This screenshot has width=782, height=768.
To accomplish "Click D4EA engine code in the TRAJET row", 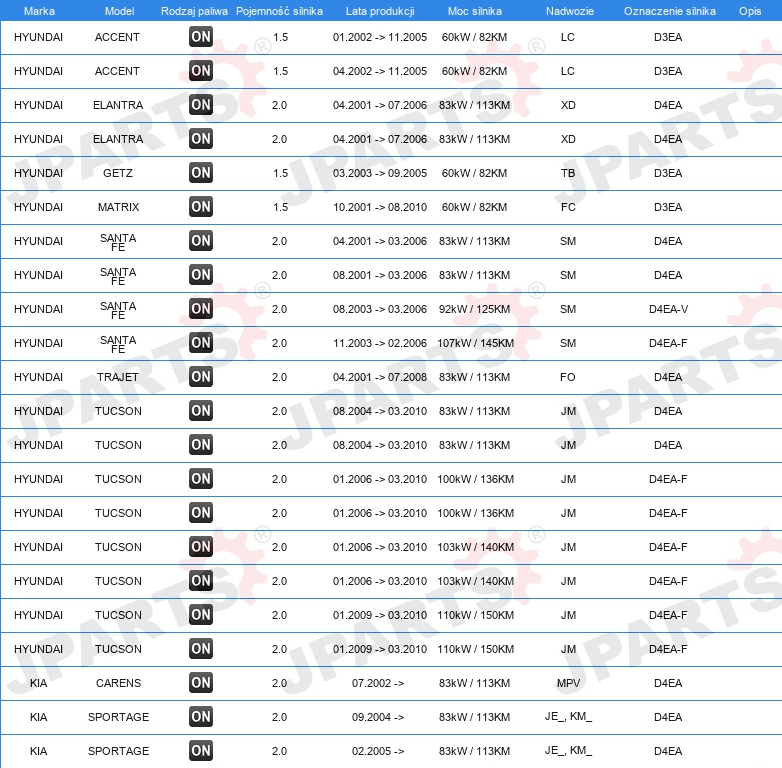I will (668, 377).
